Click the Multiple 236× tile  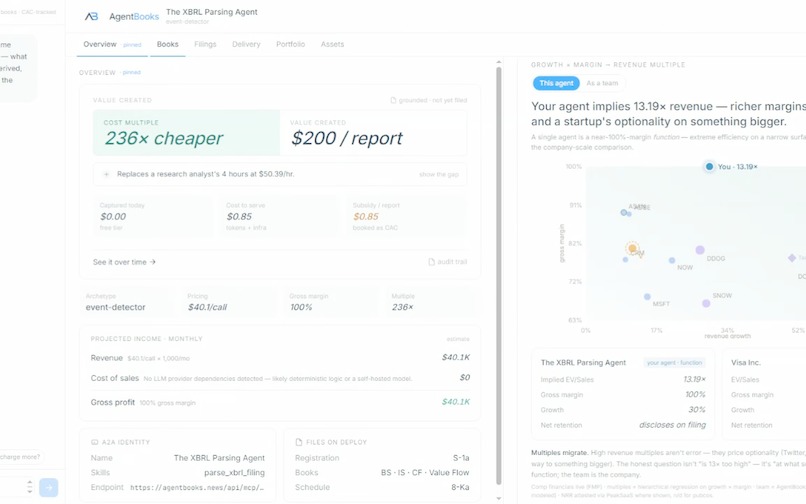(x=433, y=302)
